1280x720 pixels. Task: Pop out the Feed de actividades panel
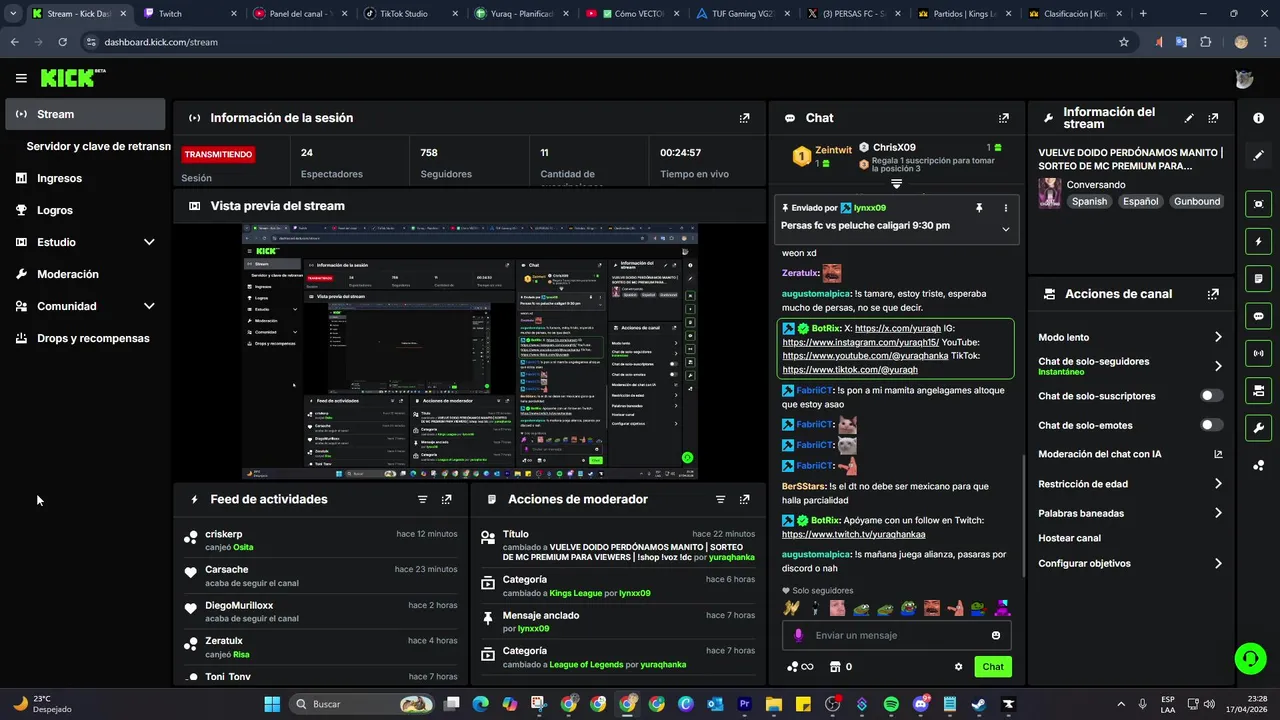[x=446, y=499]
